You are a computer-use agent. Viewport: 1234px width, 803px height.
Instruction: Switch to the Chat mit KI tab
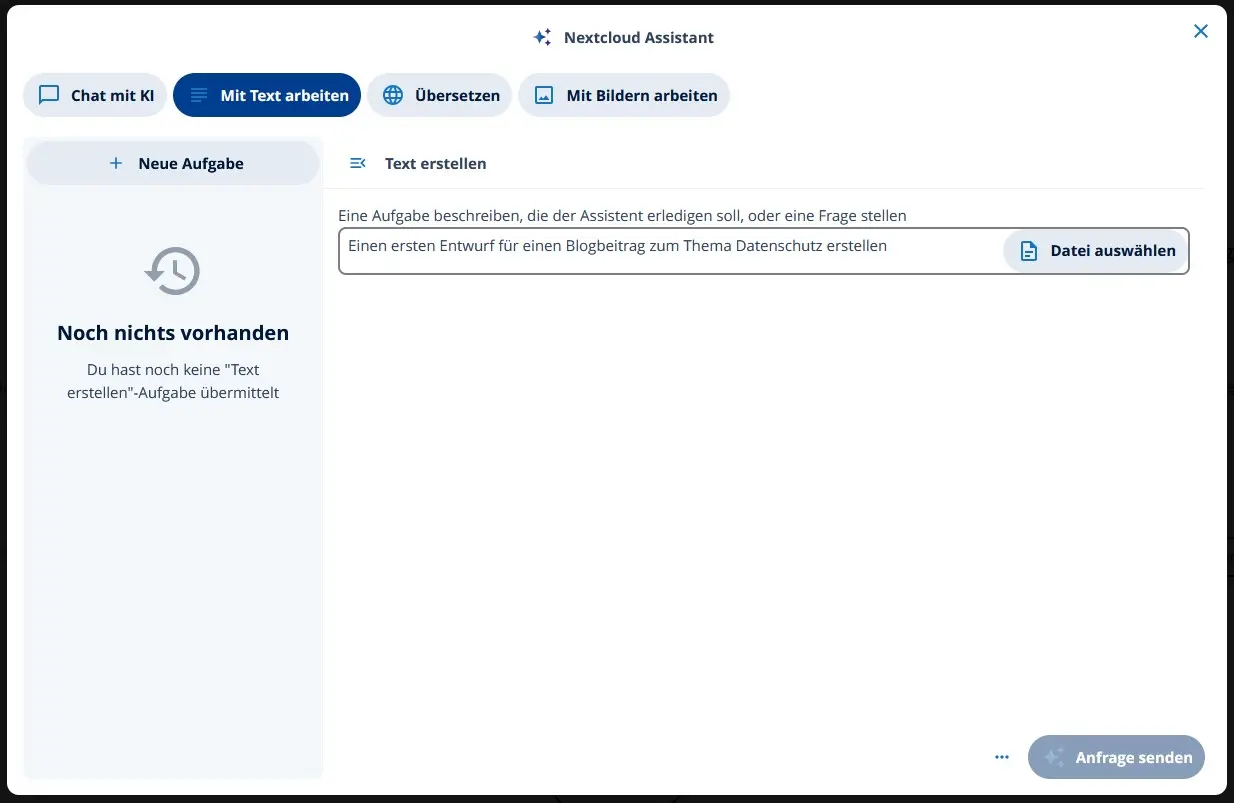(x=94, y=95)
